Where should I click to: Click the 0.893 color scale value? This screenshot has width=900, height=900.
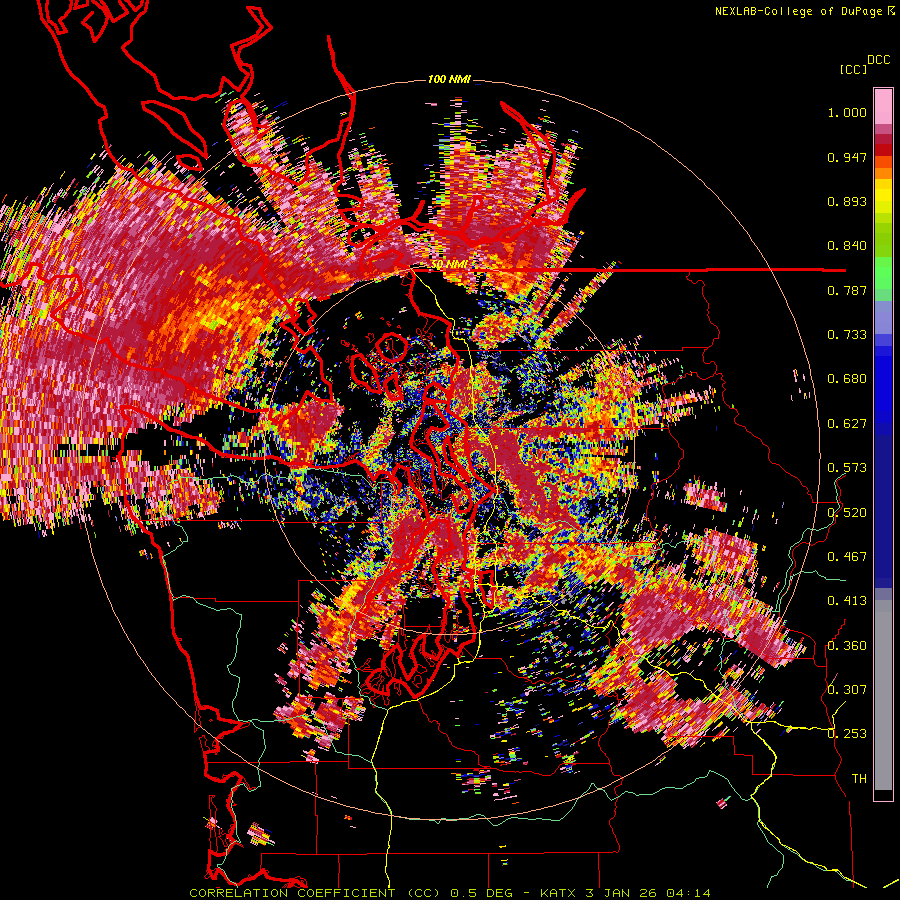coord(847,201)
